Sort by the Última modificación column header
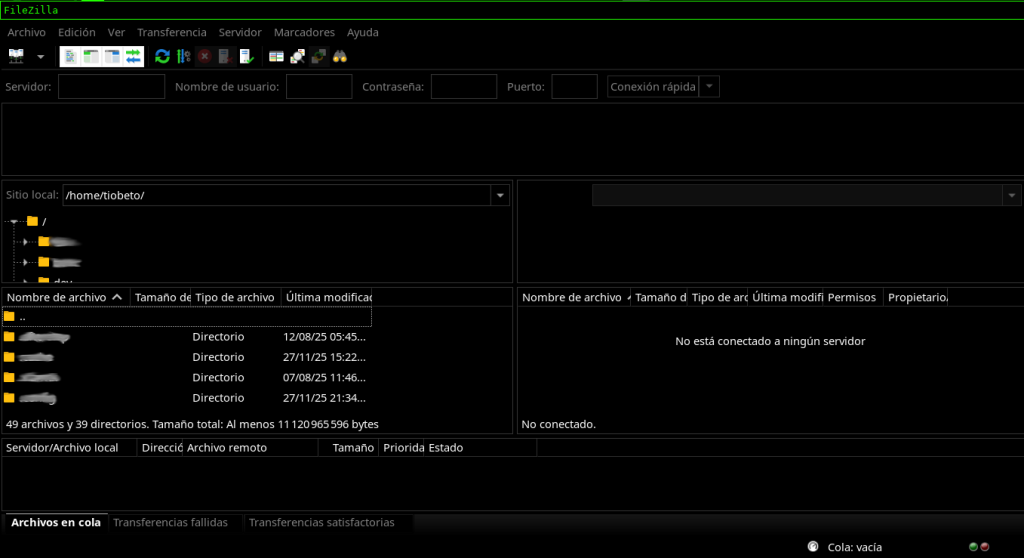The height and width of the screenshot is (558, 1024). coord(327,297)
